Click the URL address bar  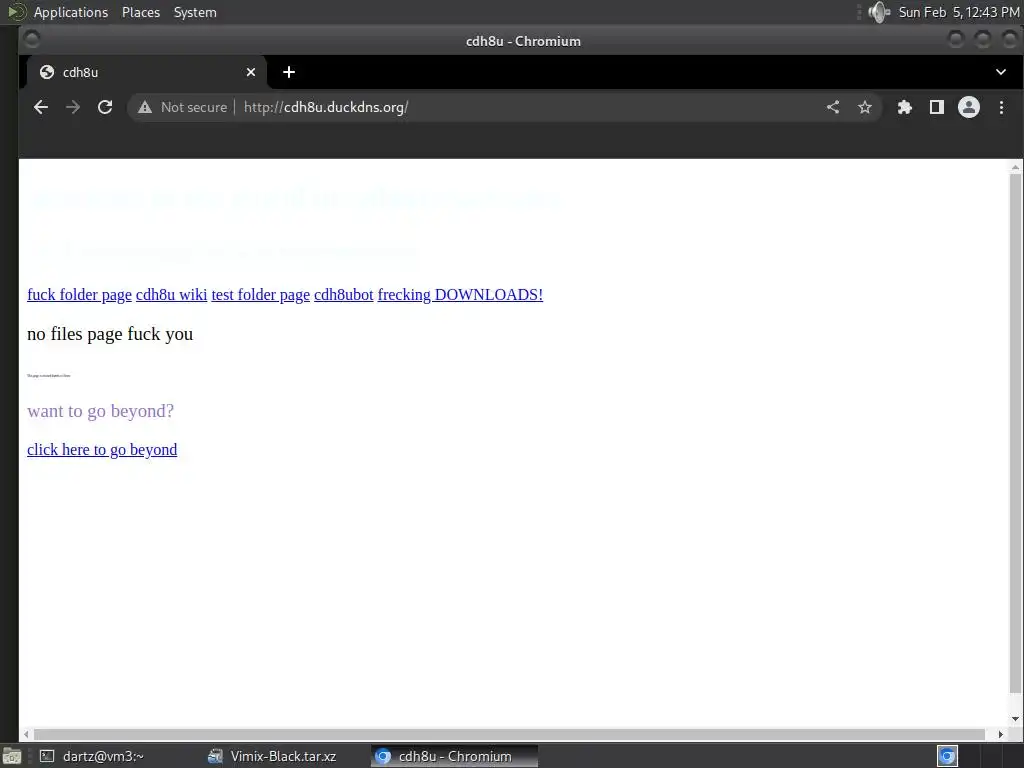click(503, 107)
